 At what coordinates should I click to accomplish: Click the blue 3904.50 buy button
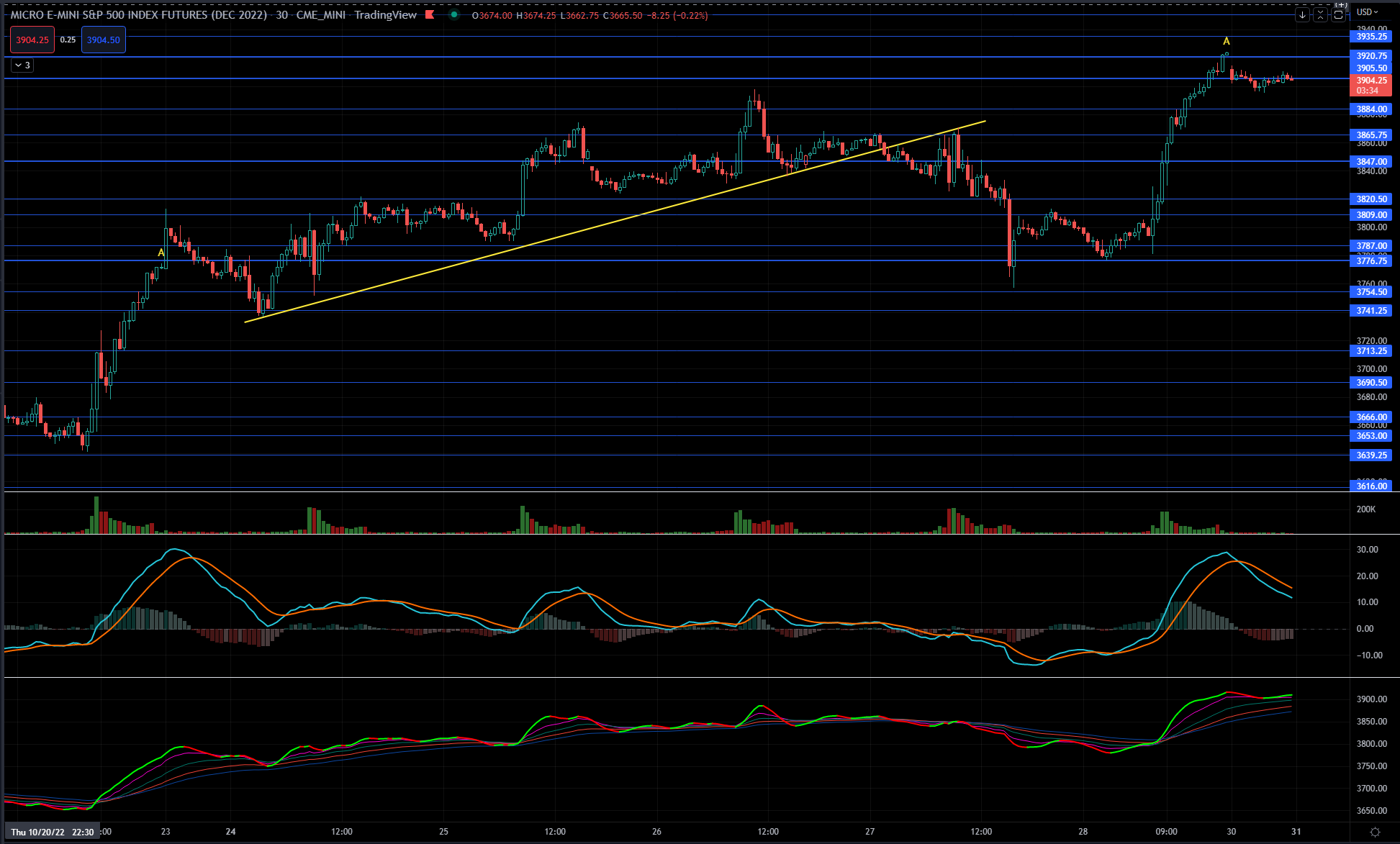pos(104,40)
